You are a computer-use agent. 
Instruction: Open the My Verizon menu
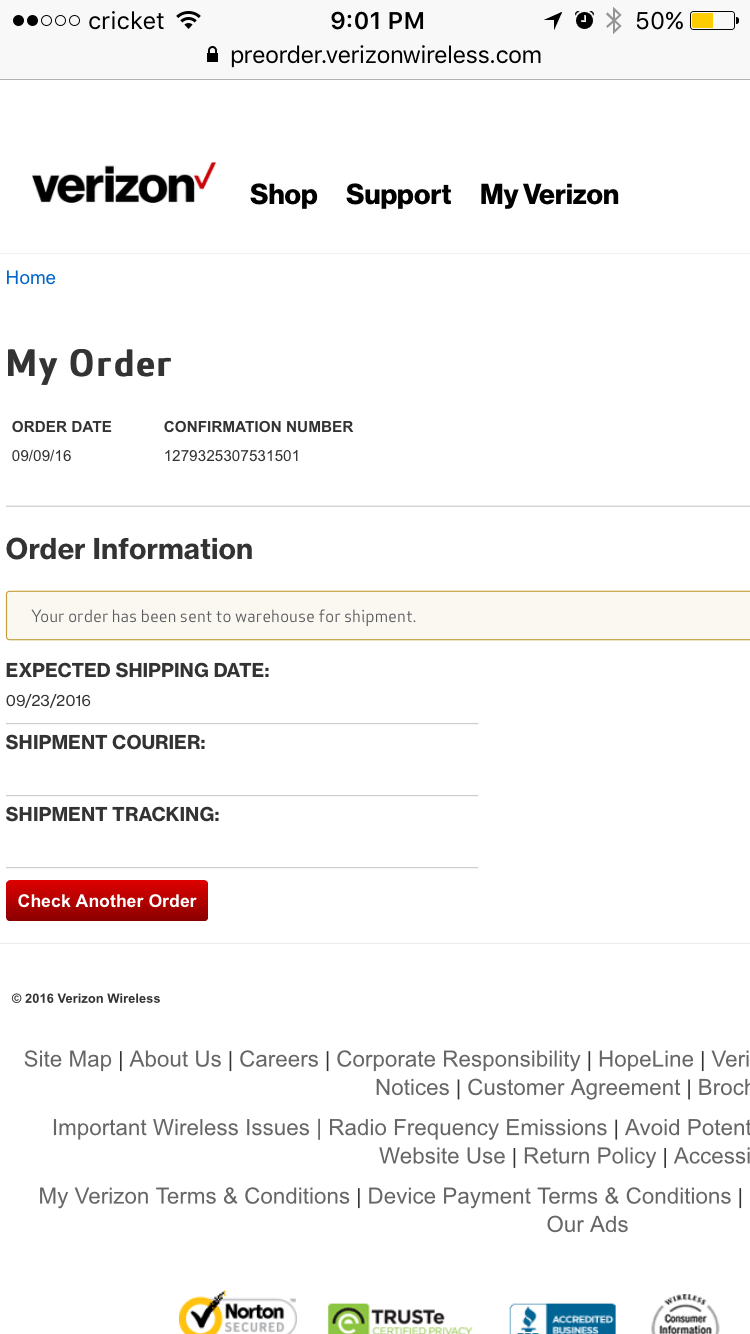pos(549,195)
